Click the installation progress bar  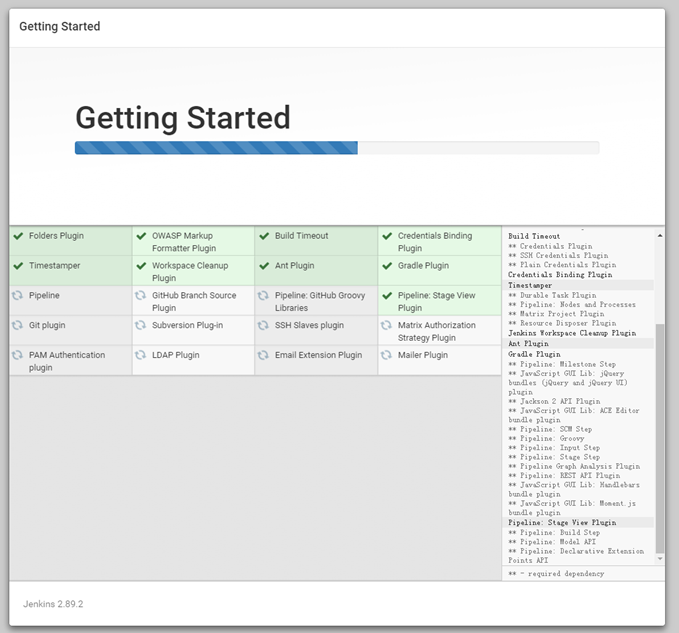pos(337,148)
